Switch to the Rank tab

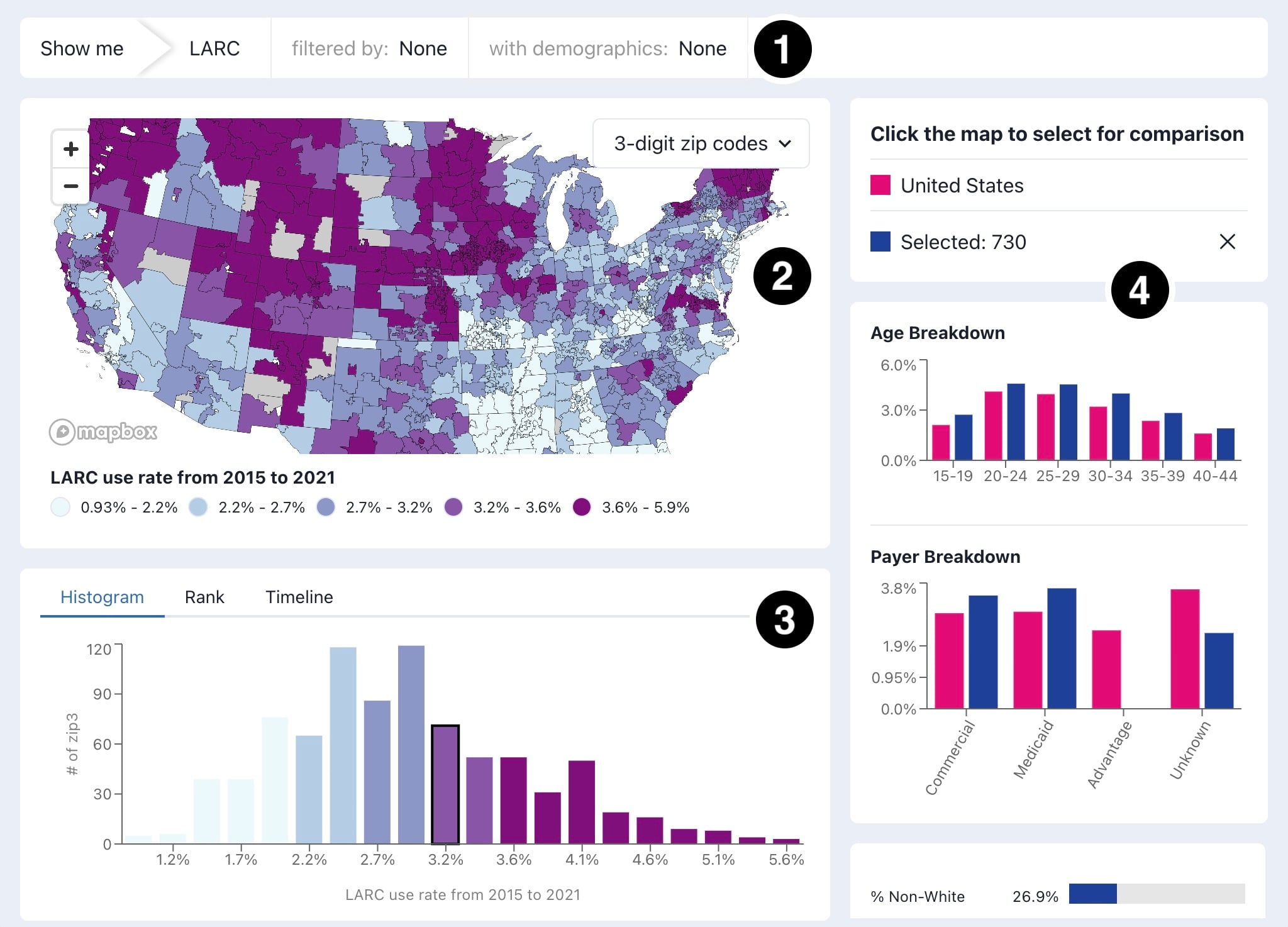click(x=204, y=596)
